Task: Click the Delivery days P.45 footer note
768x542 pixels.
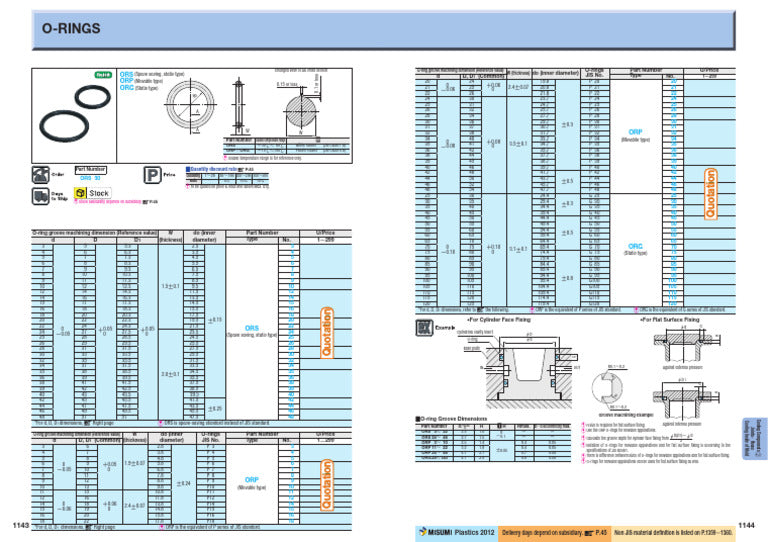Action: click(x=554, y=532)
